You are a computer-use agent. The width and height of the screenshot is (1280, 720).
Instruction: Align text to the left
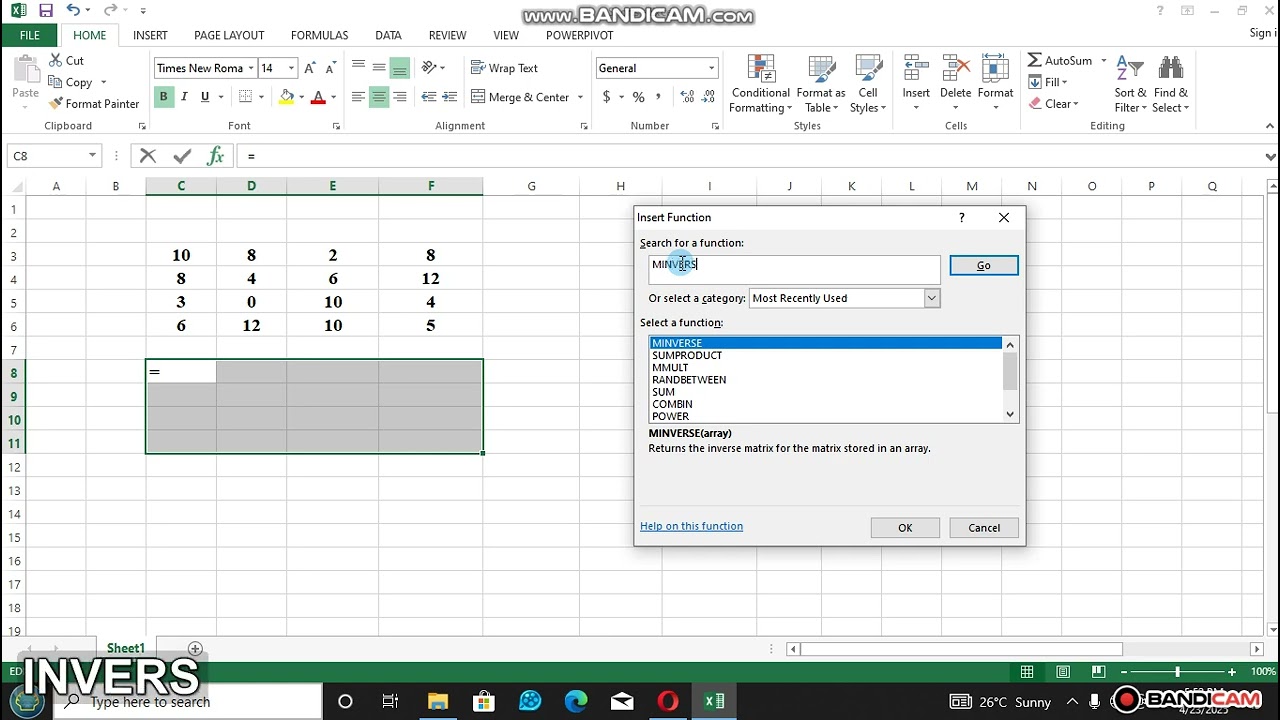point(358,97)
